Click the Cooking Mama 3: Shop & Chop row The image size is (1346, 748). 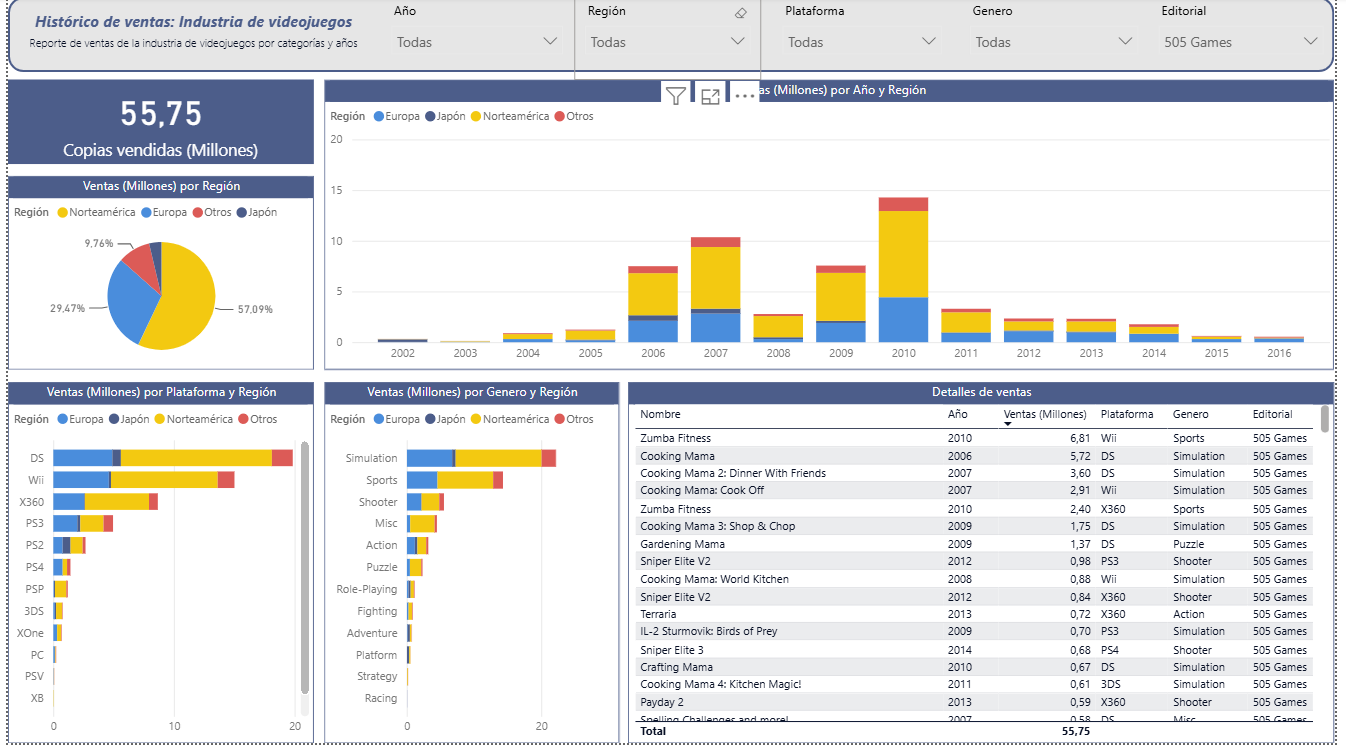coord(974,526)
